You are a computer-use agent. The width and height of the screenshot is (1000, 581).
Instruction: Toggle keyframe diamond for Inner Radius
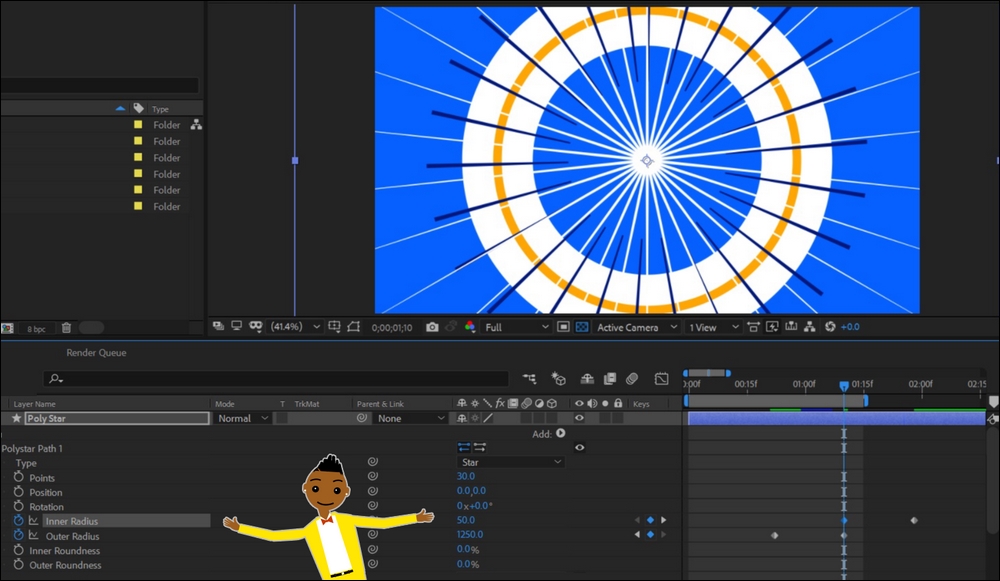650,520
